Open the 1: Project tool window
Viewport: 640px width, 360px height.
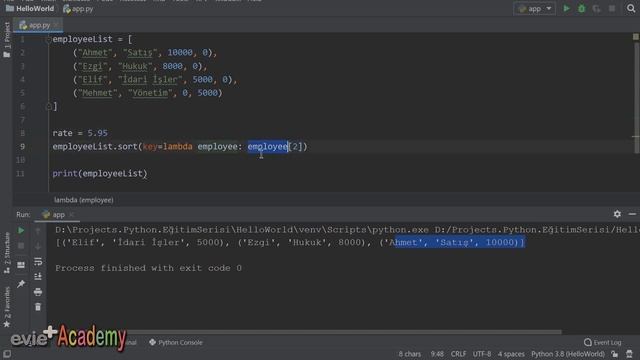tap(7, 40)
